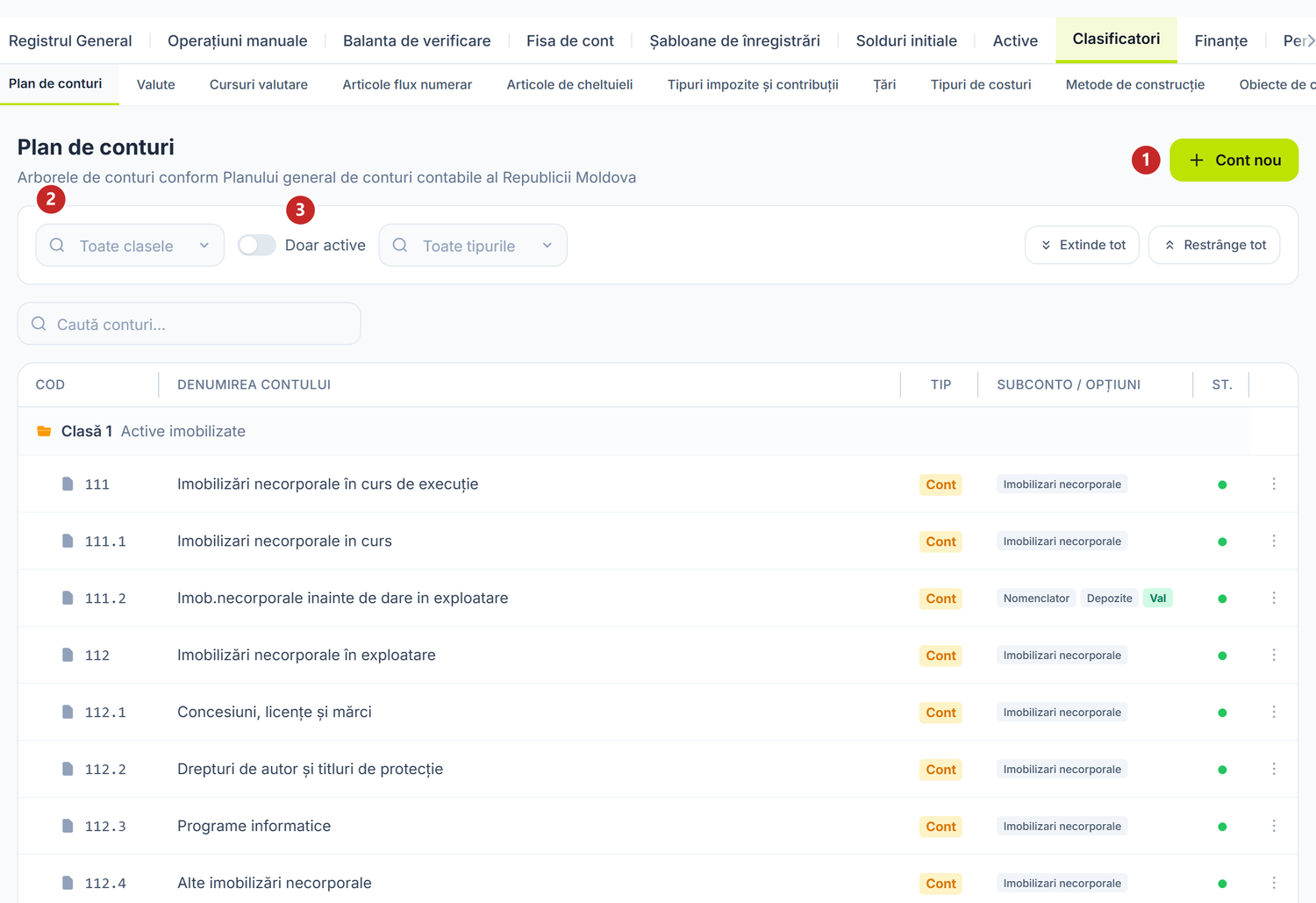Switch to the Registrul General tab

(x=70, y=40)
